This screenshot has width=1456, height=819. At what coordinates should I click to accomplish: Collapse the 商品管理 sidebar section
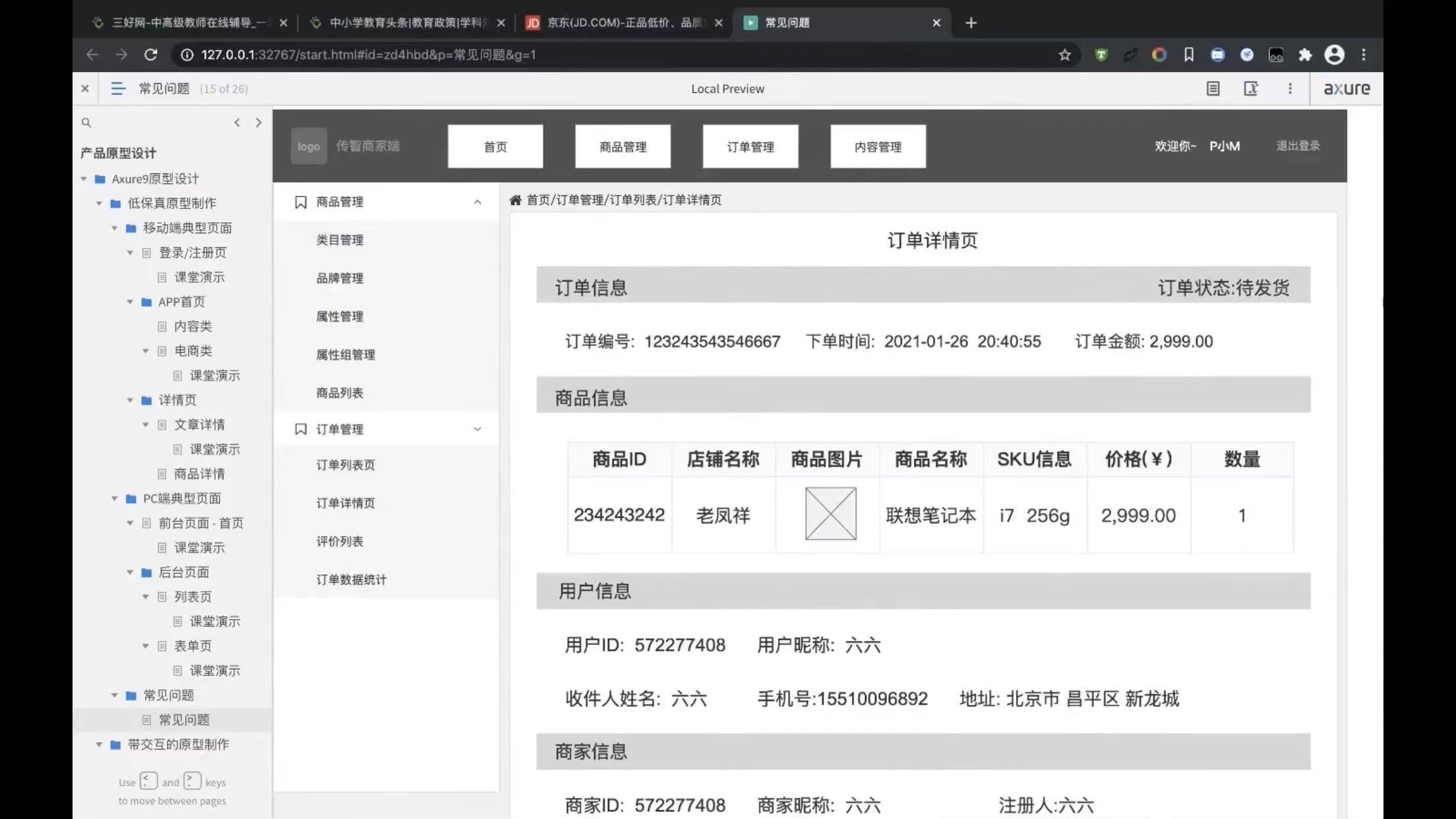(477, 202)
